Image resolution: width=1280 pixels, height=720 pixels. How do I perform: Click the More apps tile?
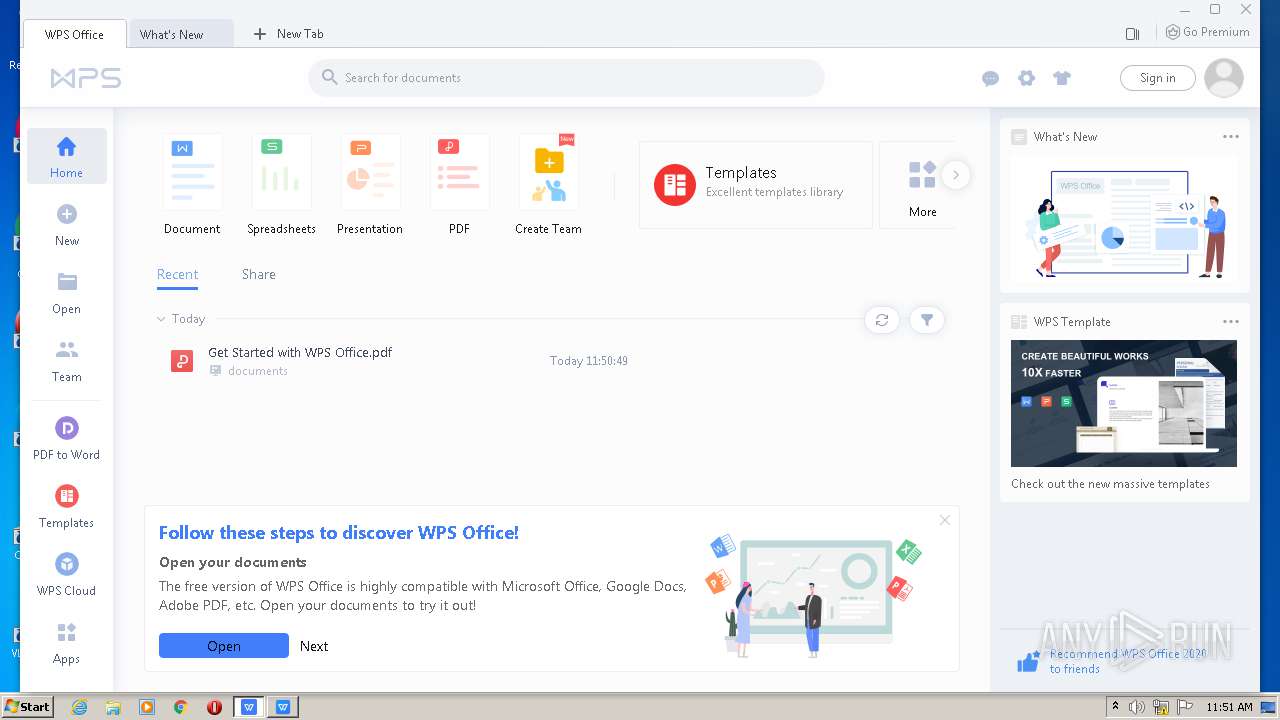tap(922, 185)
